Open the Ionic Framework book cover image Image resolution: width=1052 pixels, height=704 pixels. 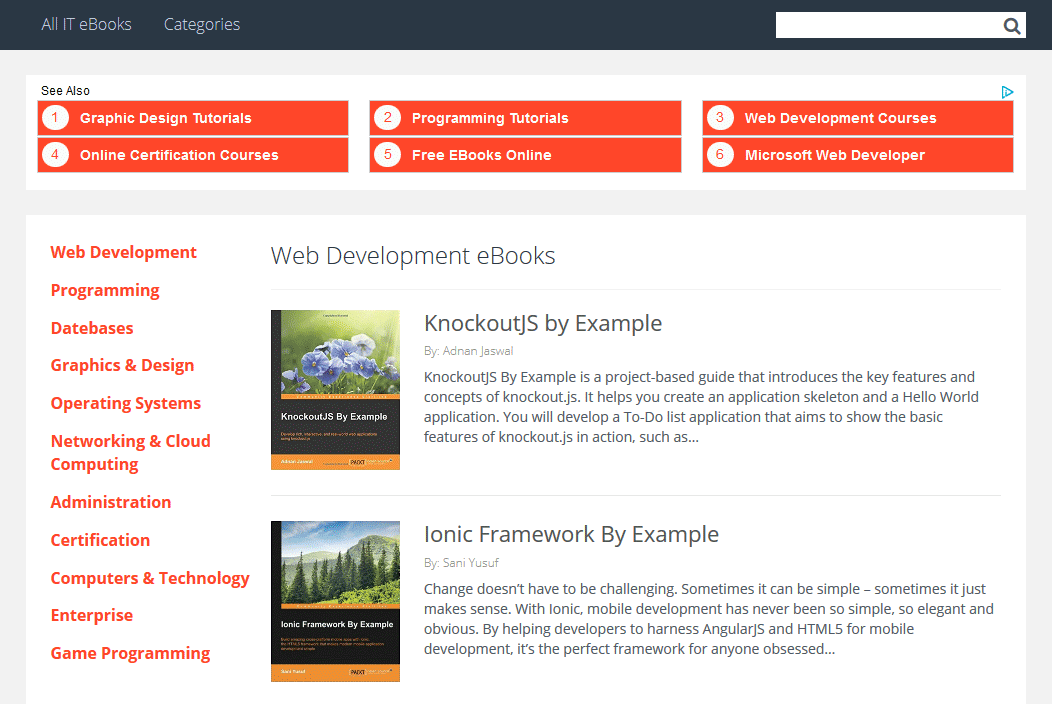[x=335, y=601]
